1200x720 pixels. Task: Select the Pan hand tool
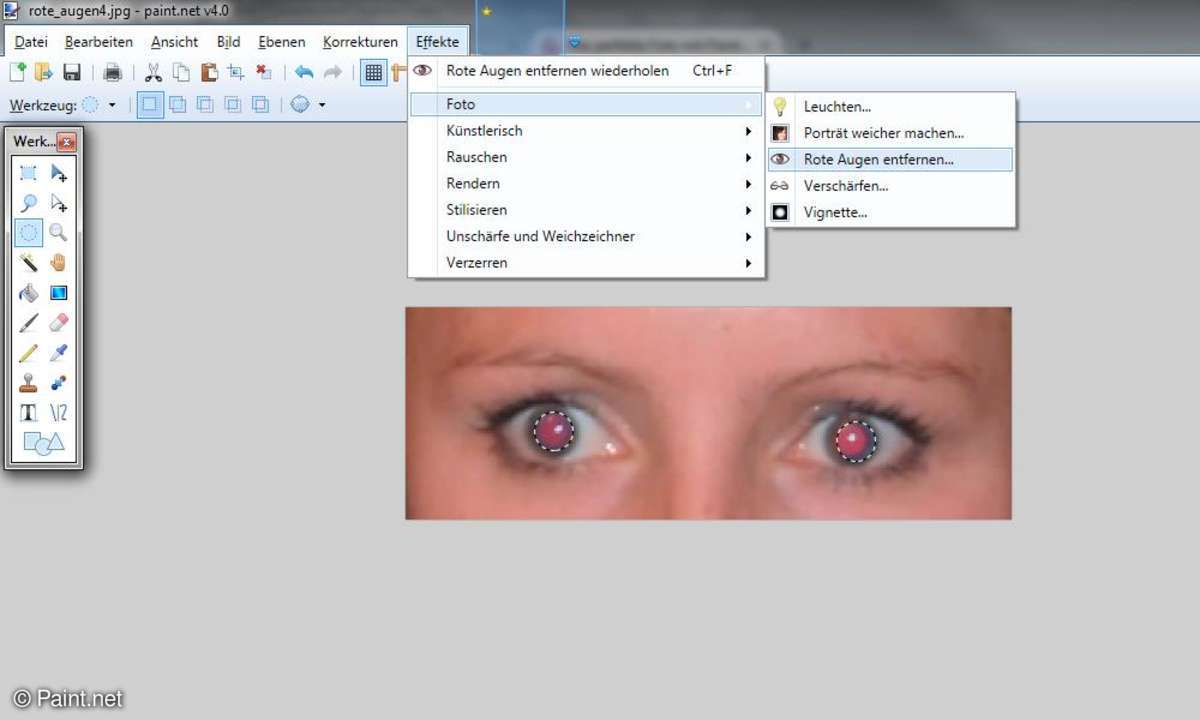pos(59,262)
